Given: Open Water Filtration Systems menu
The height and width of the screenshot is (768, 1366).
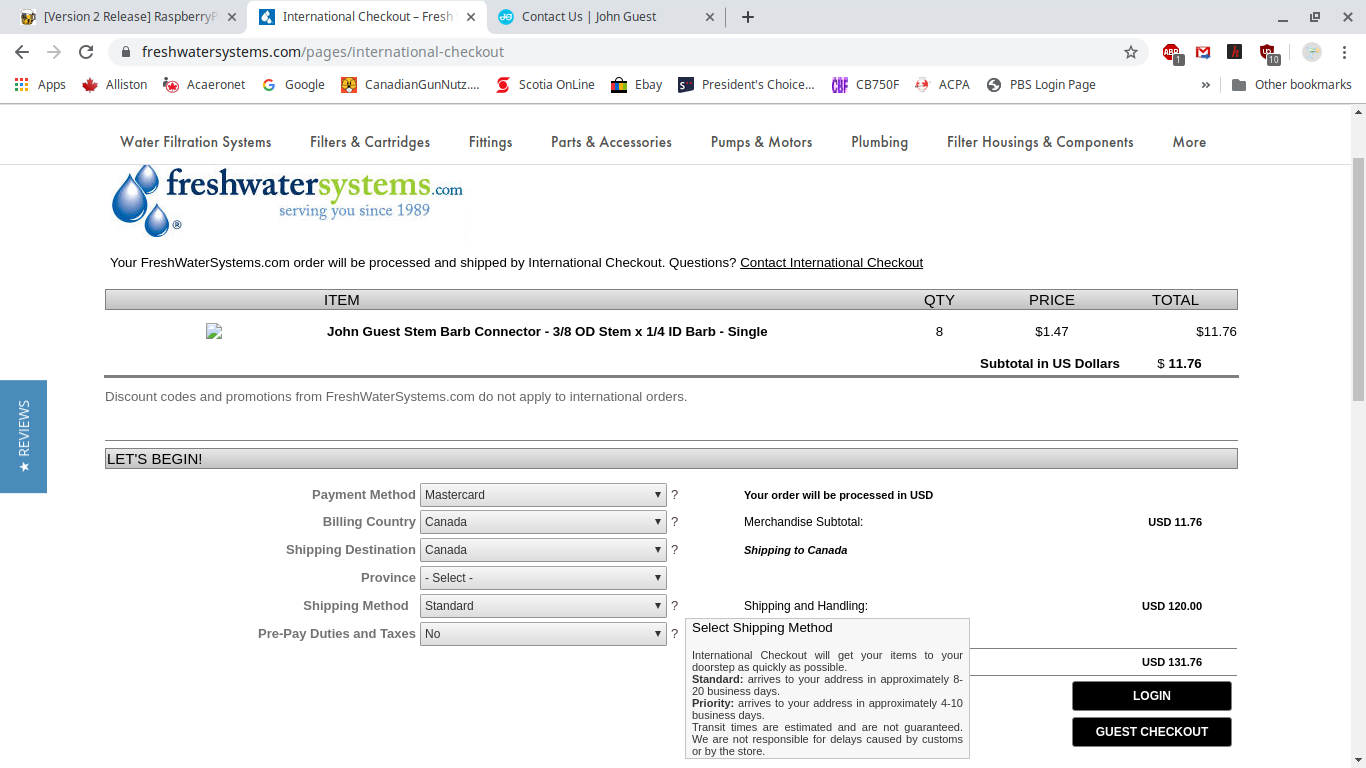Looking at the screenshot, I should click(196, 142).
